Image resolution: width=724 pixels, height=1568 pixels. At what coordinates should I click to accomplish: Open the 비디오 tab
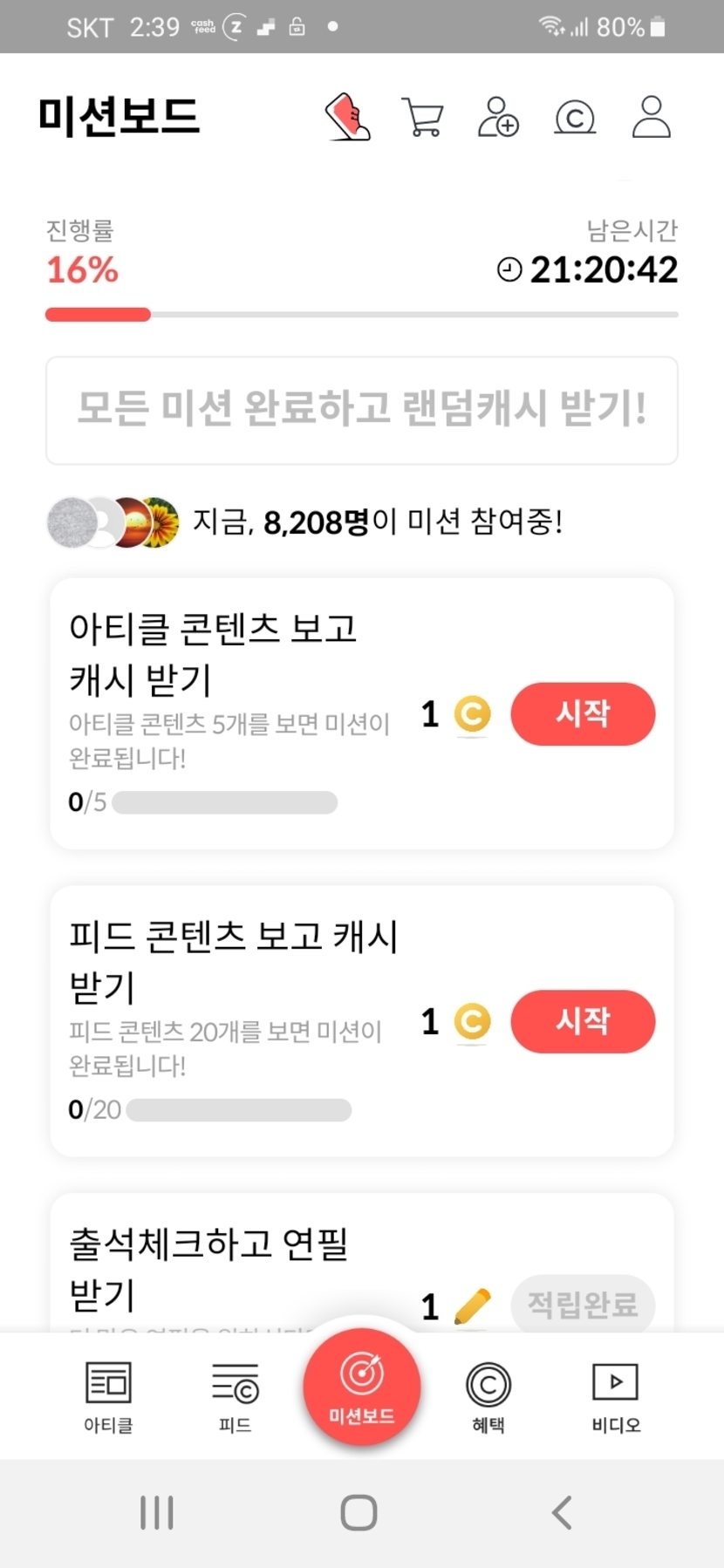[616, 1395]
